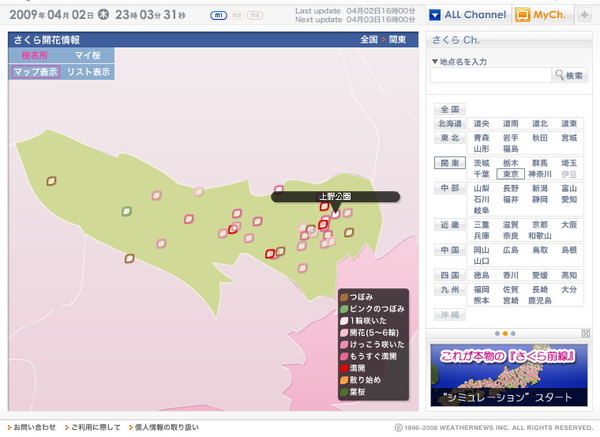Viewport: 600px width, 437px height.
Task: Select the m1 display mode toggle
Action: pyautogui.click(x=218, y=15)
